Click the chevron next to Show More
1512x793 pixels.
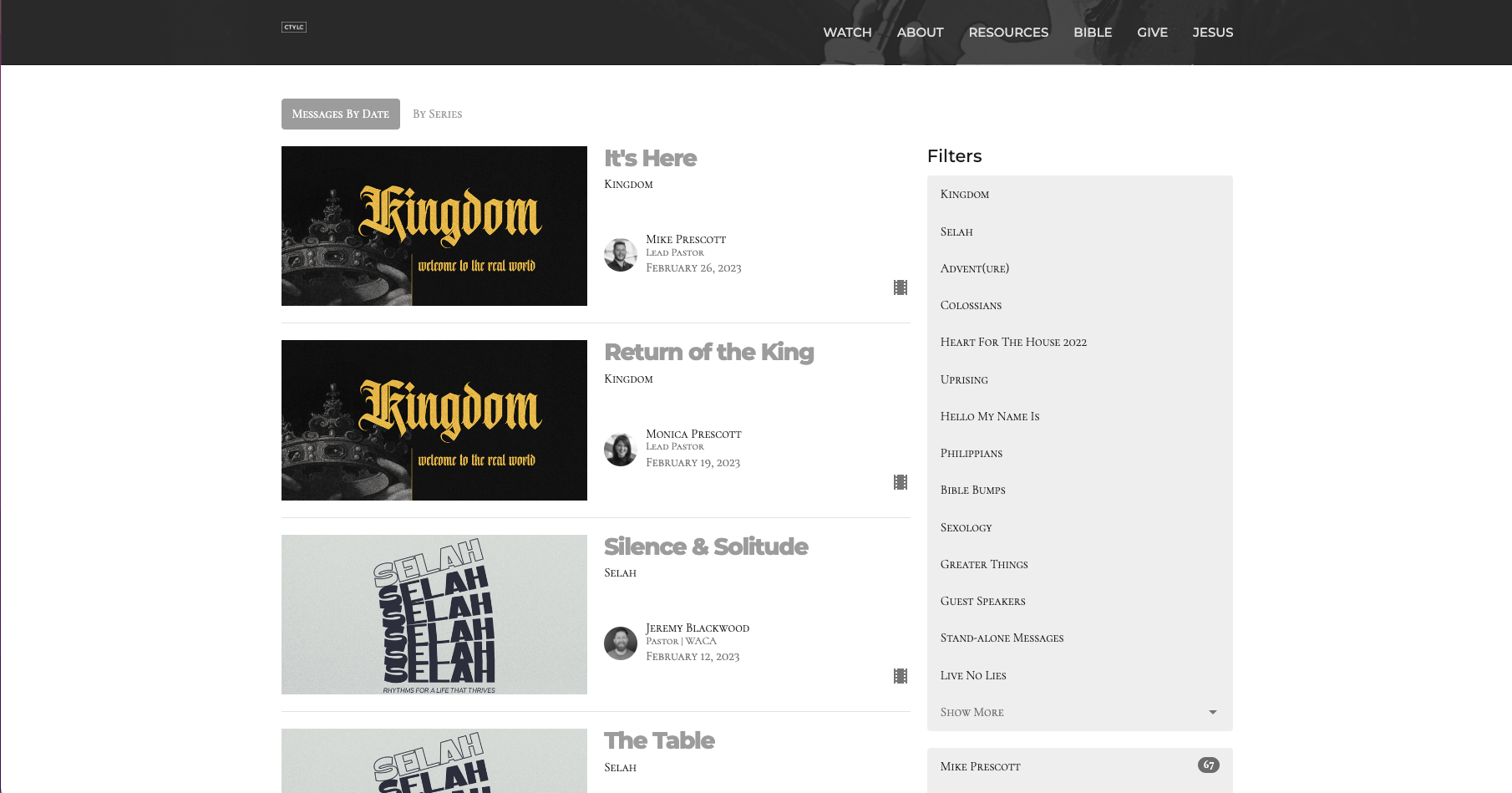coord(1212,712)
